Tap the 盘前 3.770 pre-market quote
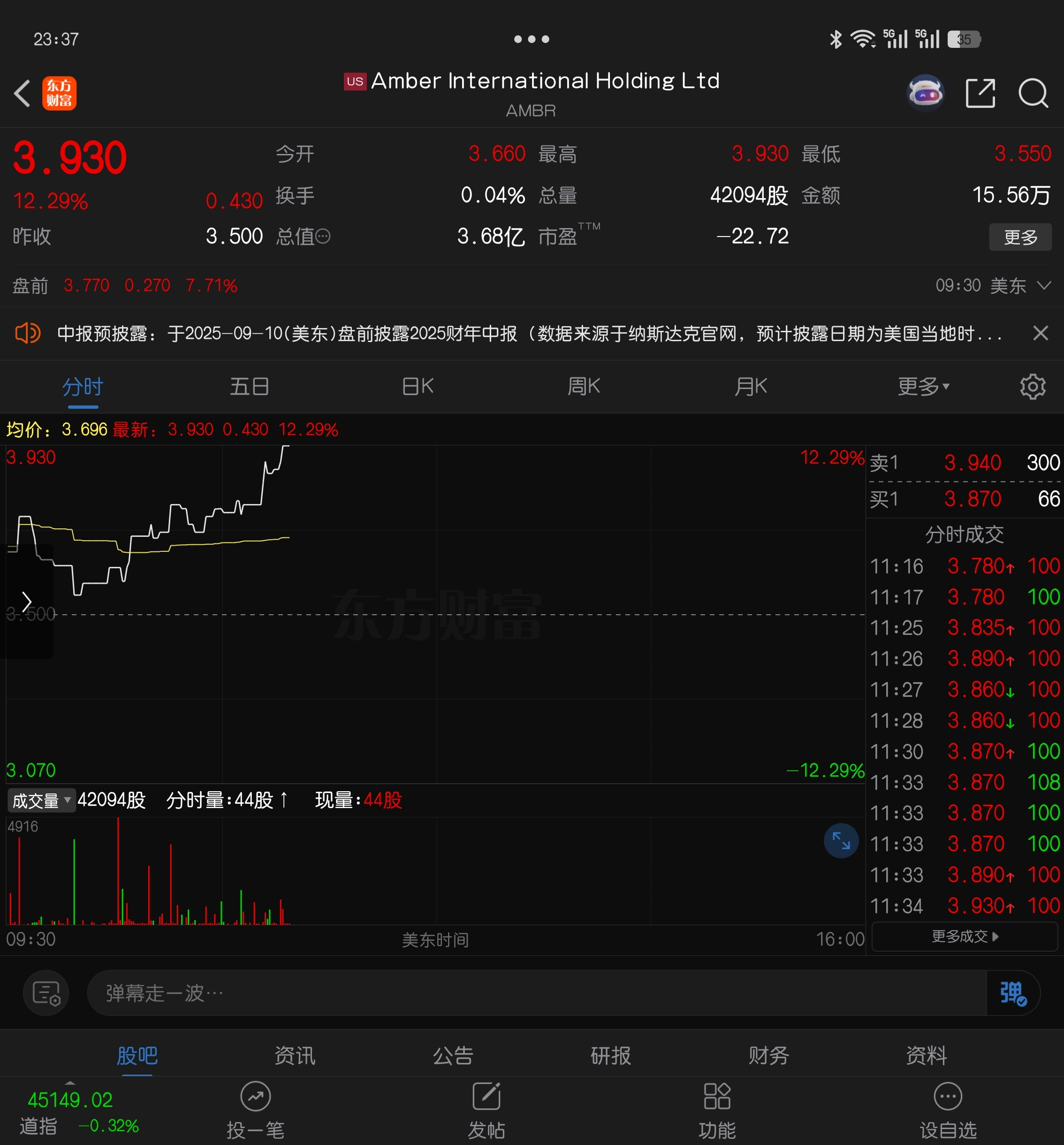Viewport: 1064px width, 1145px height. [x=125, y=285]
